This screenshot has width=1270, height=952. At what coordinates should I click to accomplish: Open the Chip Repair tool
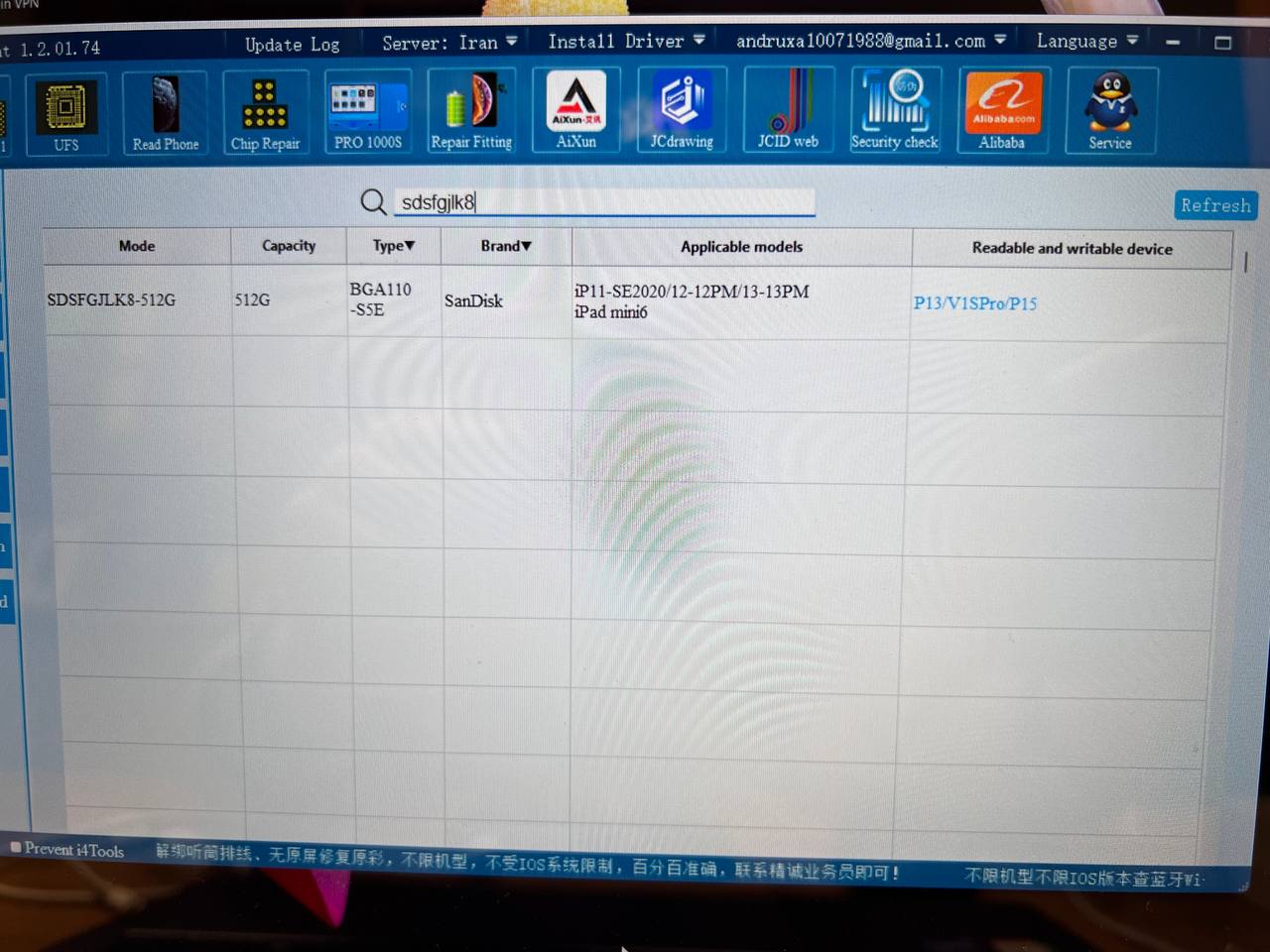coord(265,113)
